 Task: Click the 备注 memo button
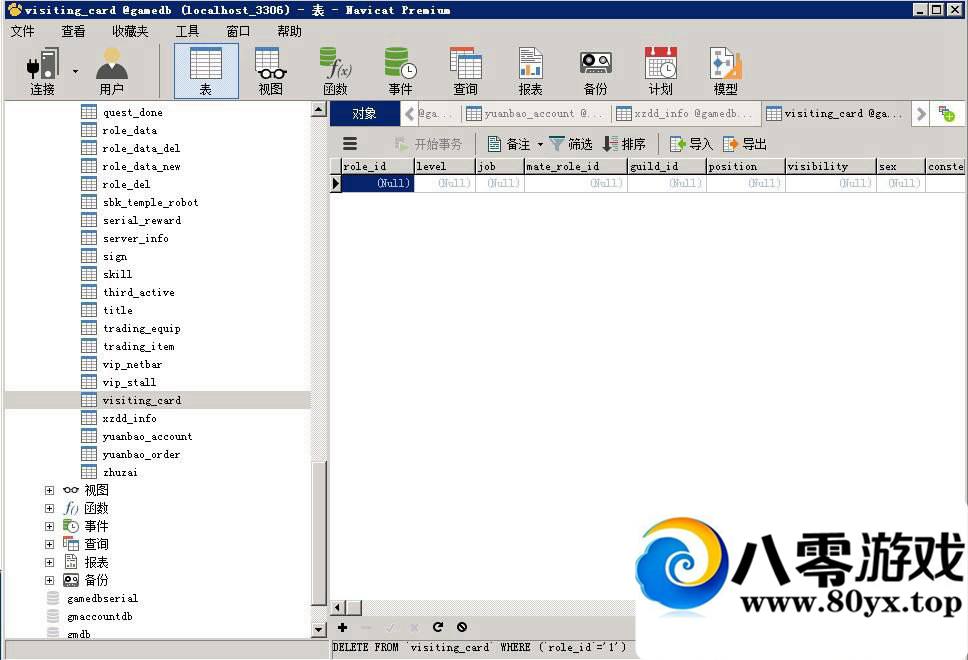click(x=509, y=144)
